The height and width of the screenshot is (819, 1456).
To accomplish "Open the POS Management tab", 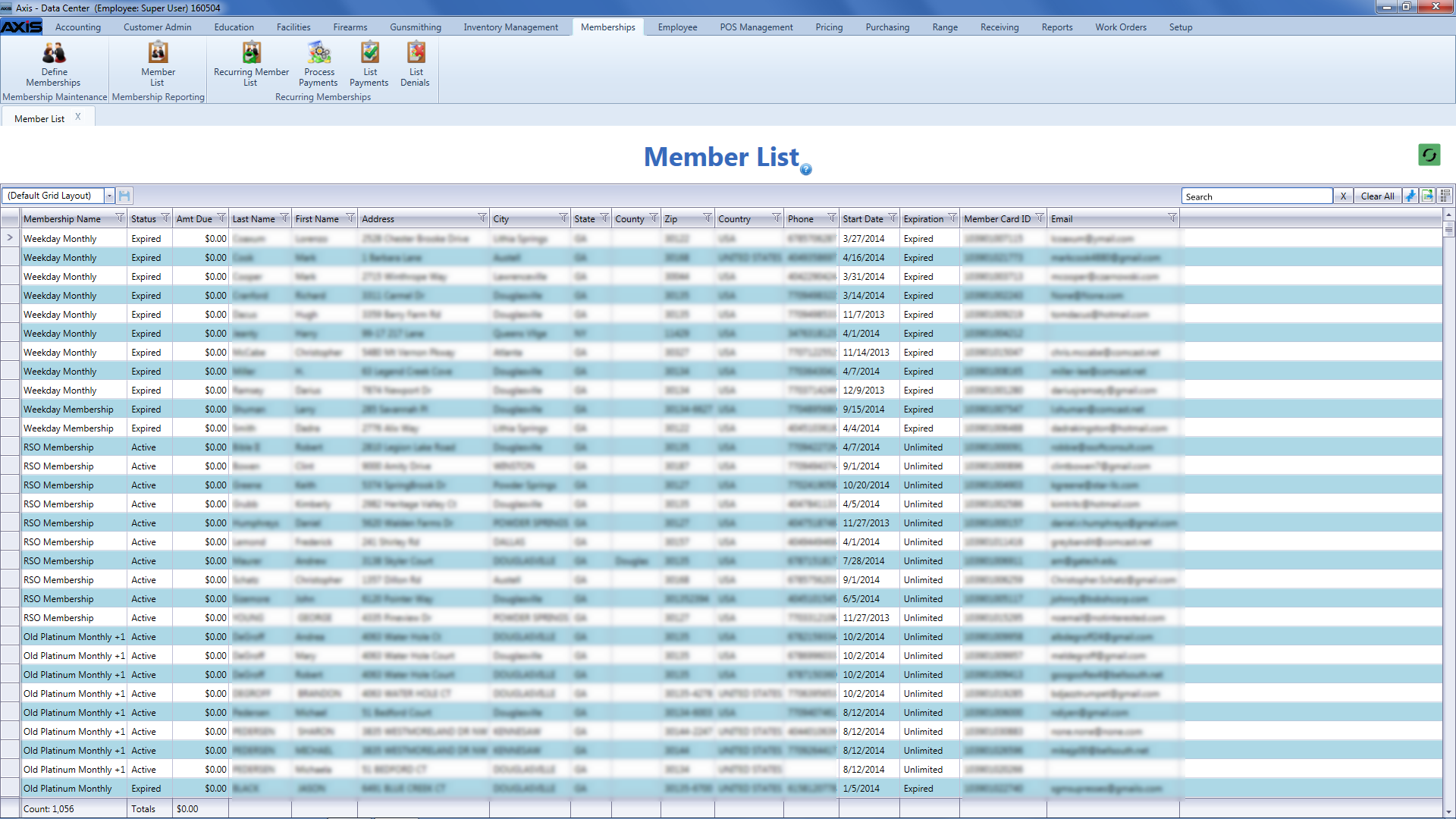I will [757, 27].
